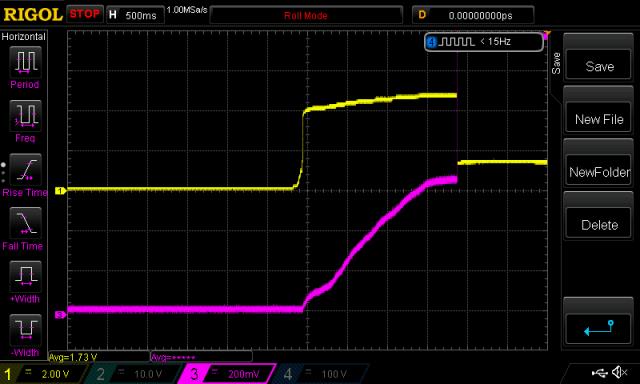Image resolution: width=640 pixels, height=384 pixels.
Task: Toggle channel 1 at 2.00 V
Action: (x=44, y=374)
